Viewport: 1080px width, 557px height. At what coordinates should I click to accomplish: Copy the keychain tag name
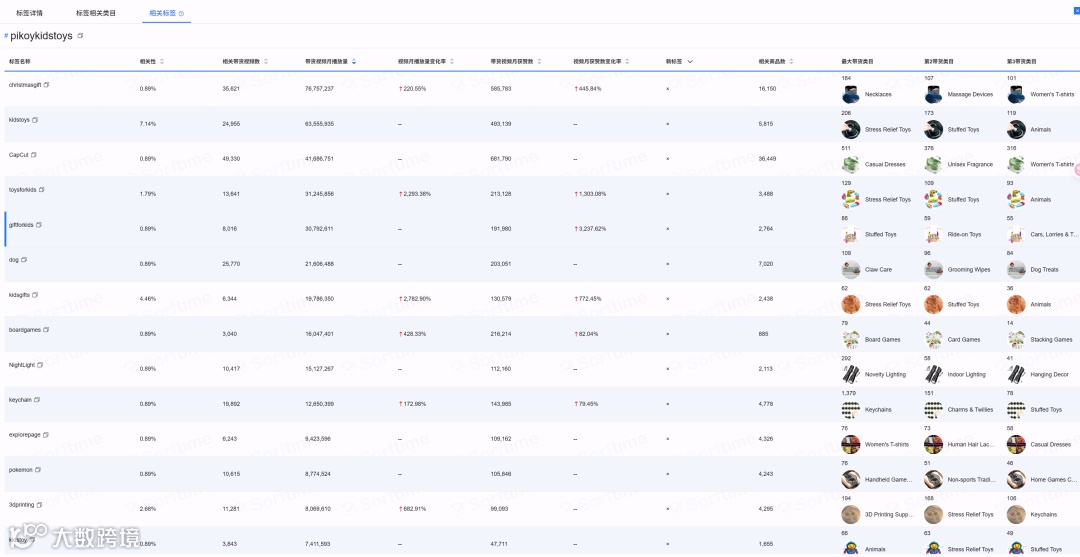pos(37,399)
